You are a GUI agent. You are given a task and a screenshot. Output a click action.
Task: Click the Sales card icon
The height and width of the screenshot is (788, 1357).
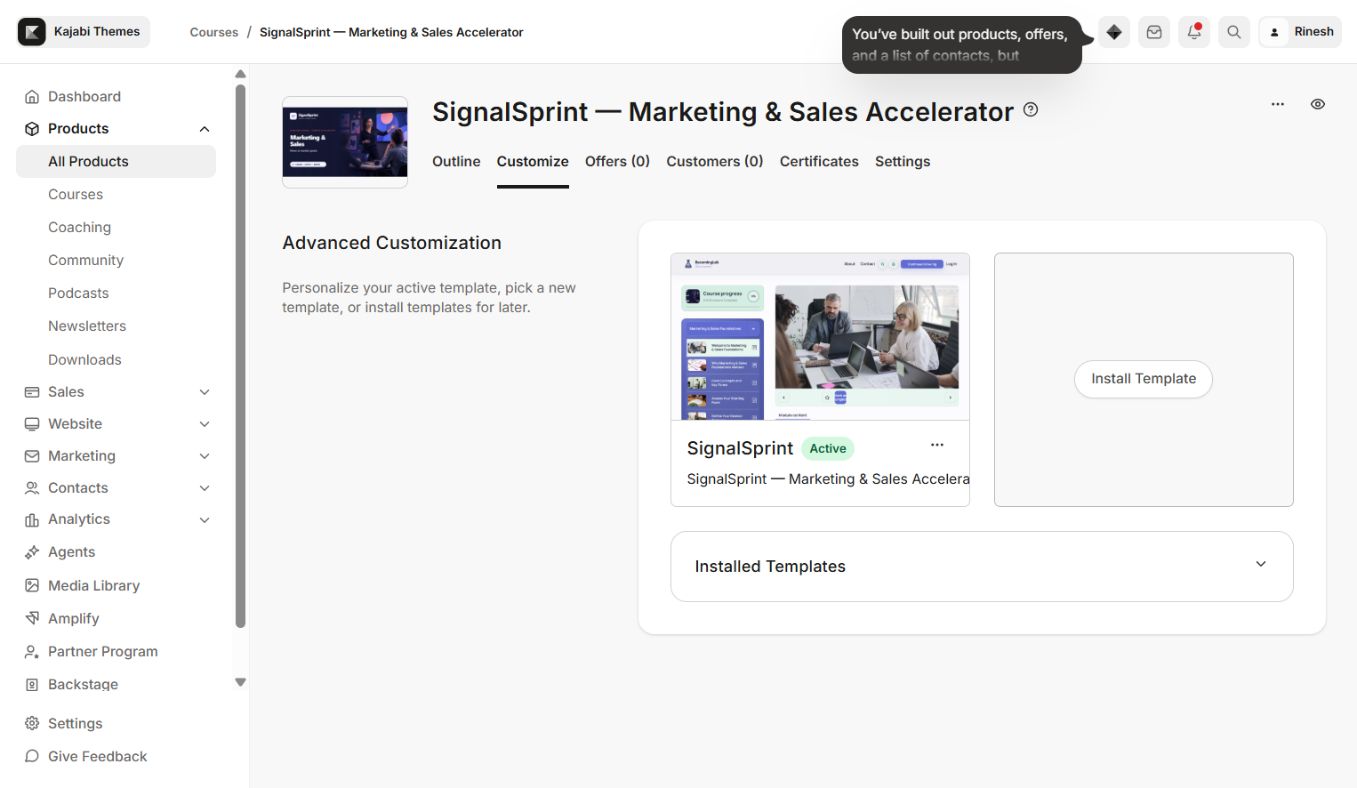tap(32, 392)
